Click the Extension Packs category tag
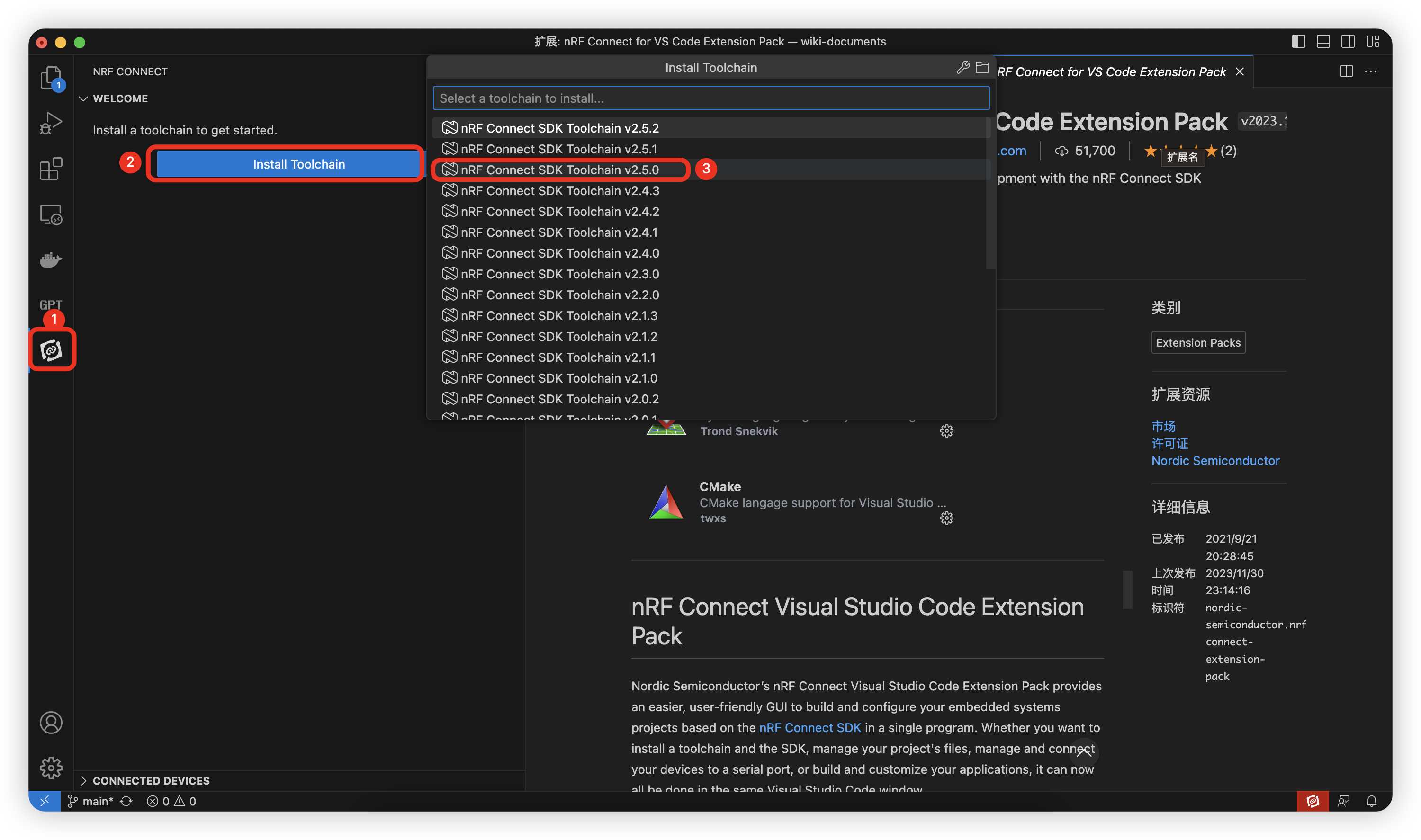This screenshot has width=1421, height=840. tap(1198, 342)
